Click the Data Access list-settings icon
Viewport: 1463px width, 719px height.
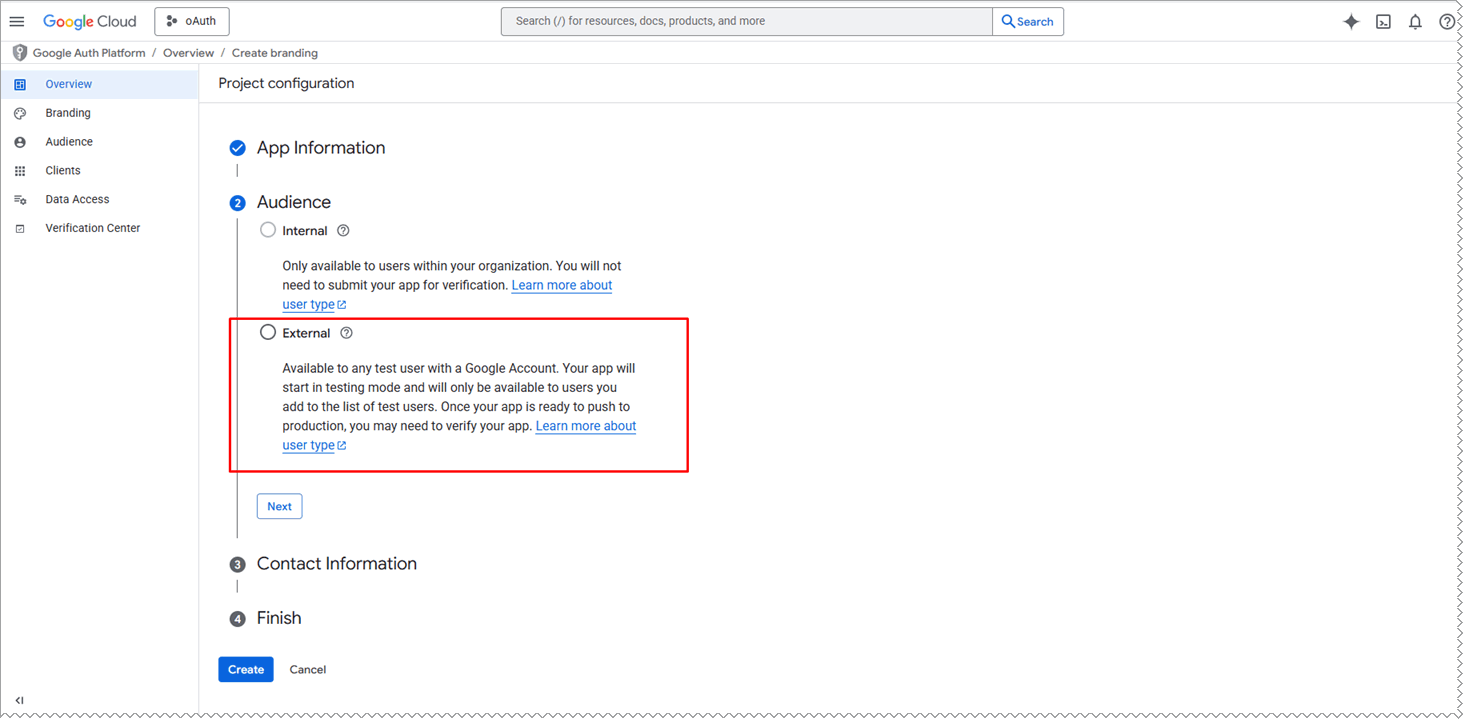[x=20, y=200]
